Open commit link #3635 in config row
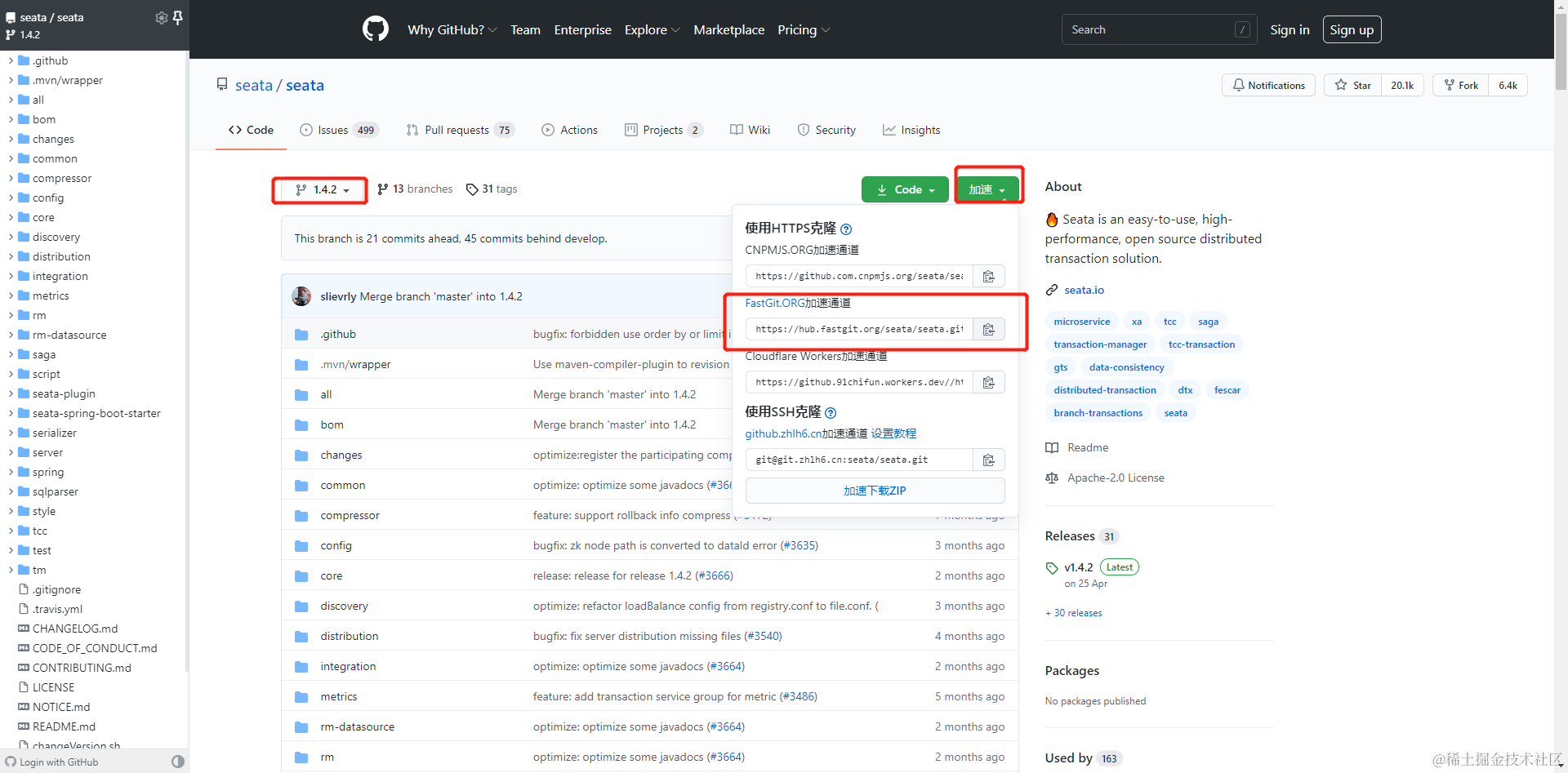The width and height of the screenshot is (1568, 773). pos(799,545)
